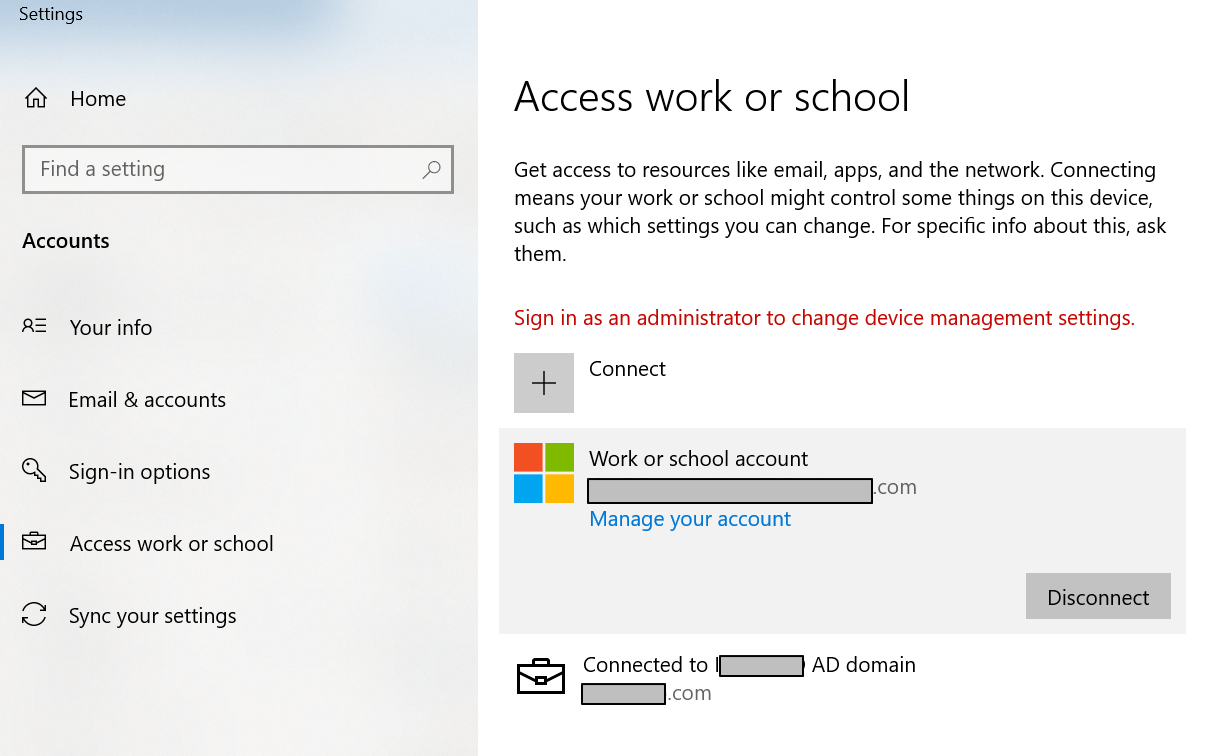Click the Access work or school briefcase icon
The image size is (1221, 756).
click(34, 543)
